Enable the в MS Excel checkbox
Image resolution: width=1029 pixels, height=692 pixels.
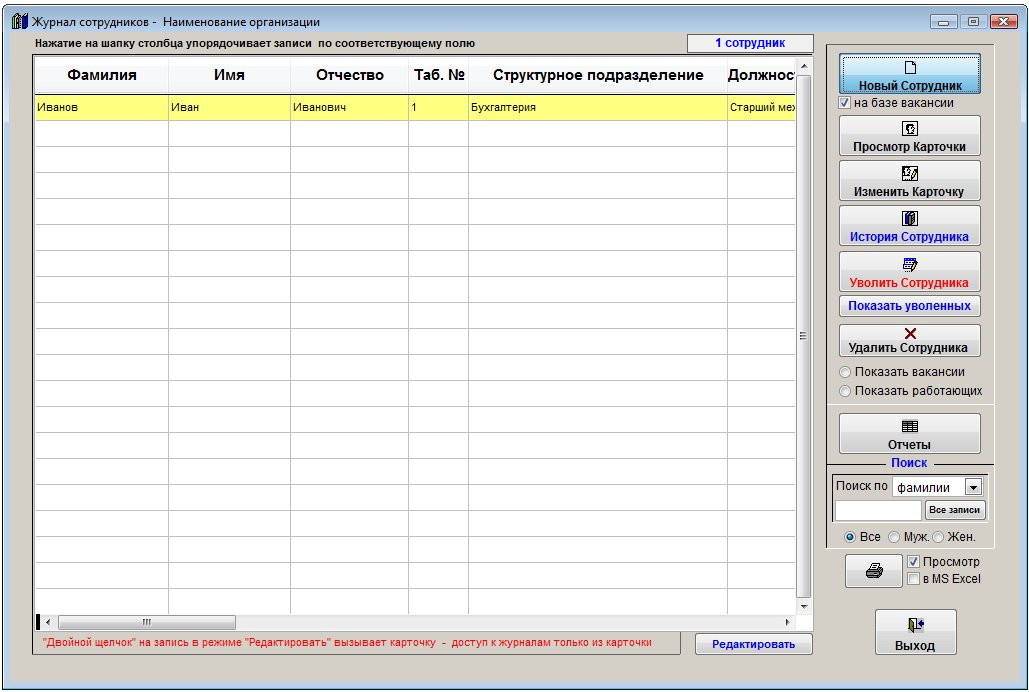[914, 579]
